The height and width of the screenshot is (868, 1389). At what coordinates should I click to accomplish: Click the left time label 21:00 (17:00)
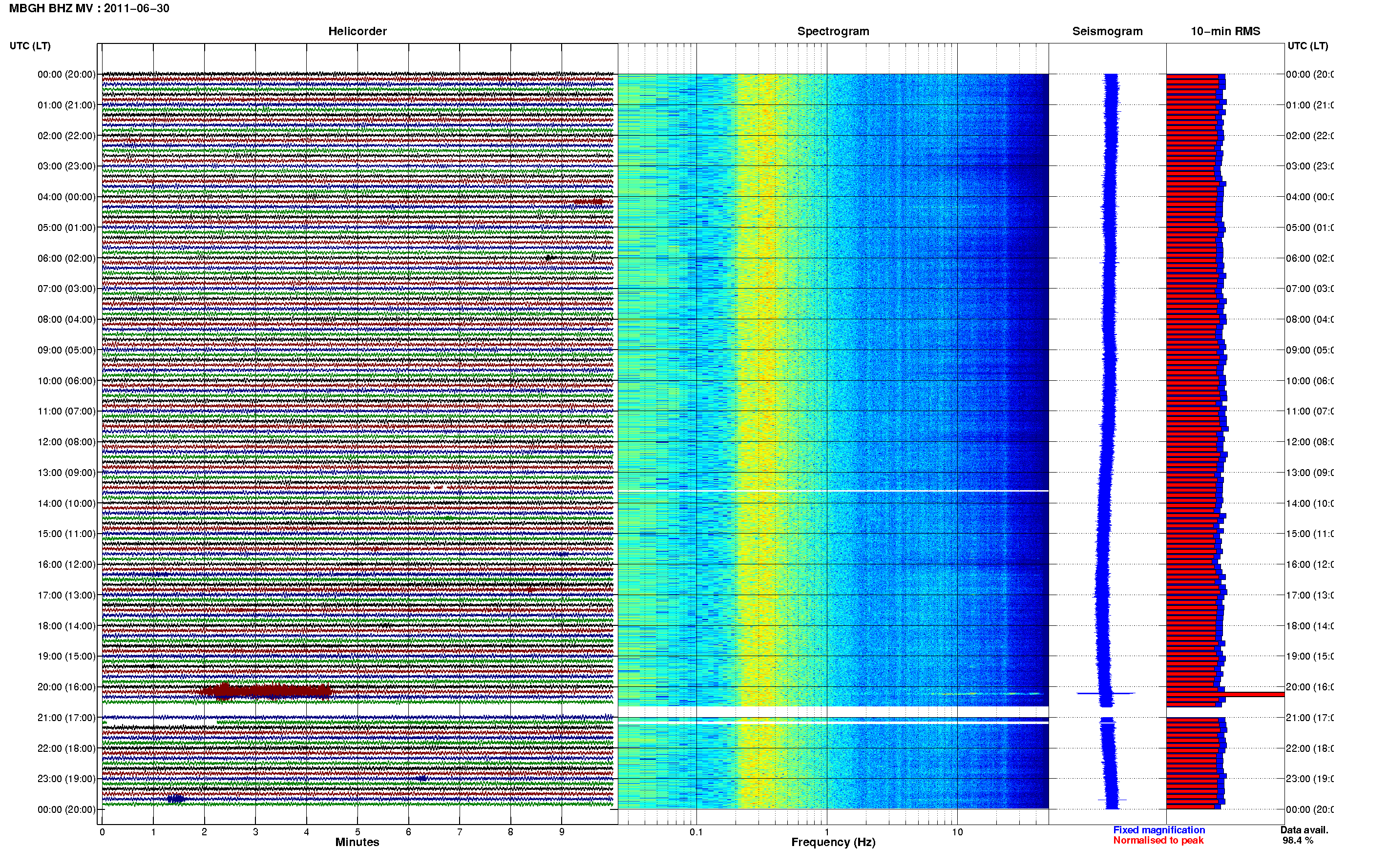[x=66, y=718]
